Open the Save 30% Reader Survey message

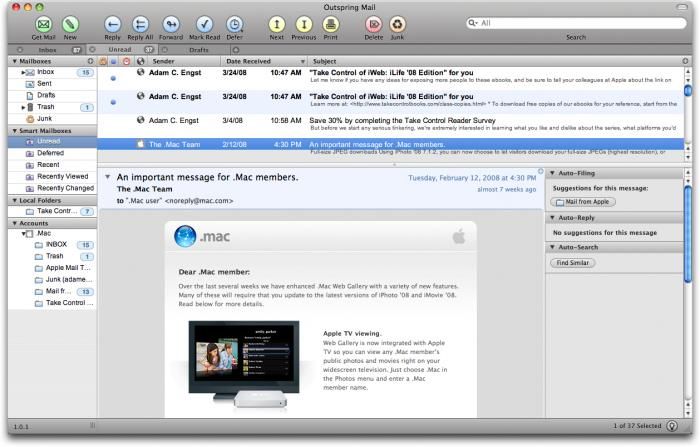click(391, 124)
